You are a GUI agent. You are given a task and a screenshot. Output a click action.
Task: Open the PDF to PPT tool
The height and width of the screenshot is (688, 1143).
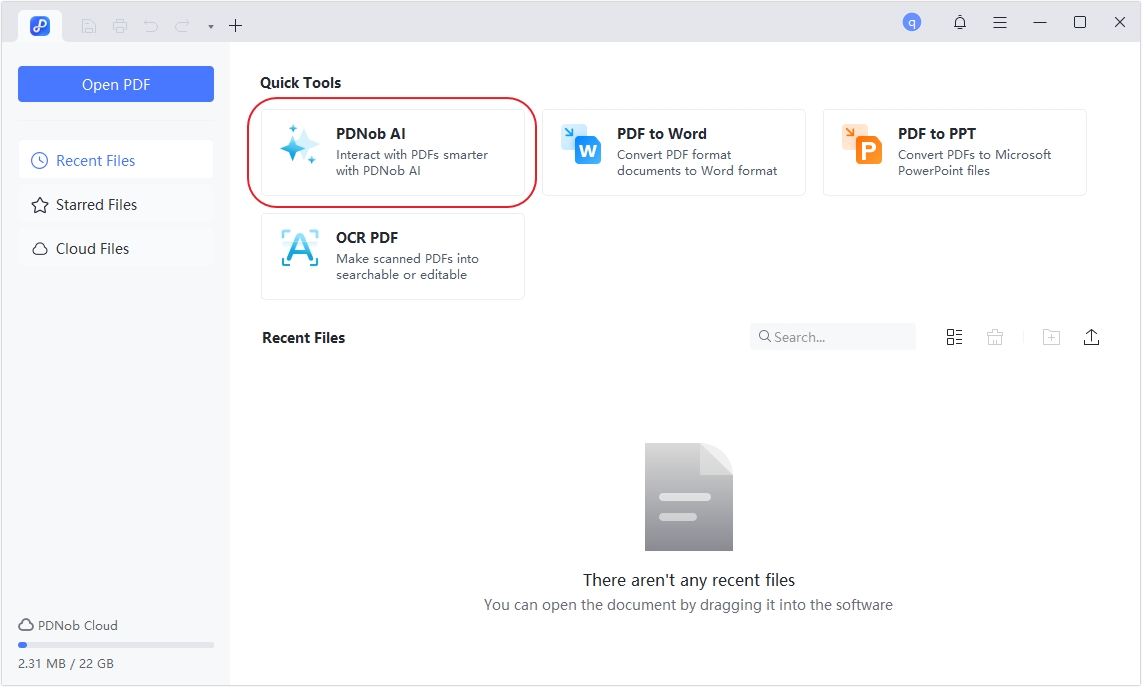[x=953, y=152]
